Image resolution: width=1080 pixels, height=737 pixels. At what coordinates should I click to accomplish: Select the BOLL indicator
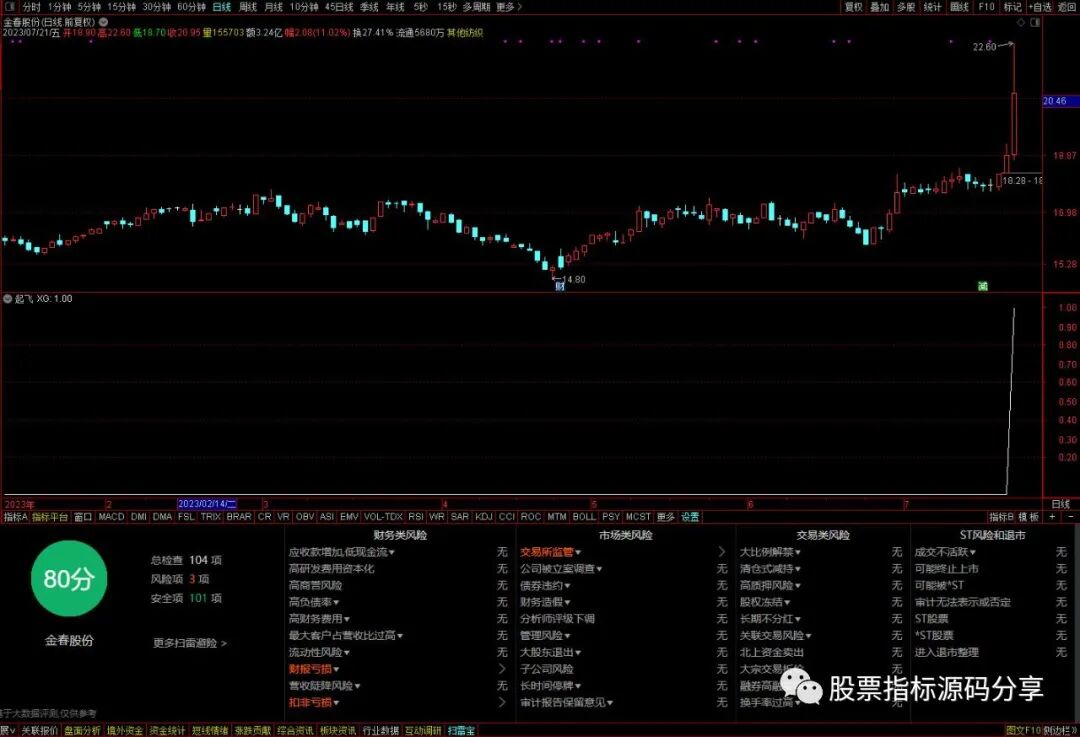click(x=583, y=517)
